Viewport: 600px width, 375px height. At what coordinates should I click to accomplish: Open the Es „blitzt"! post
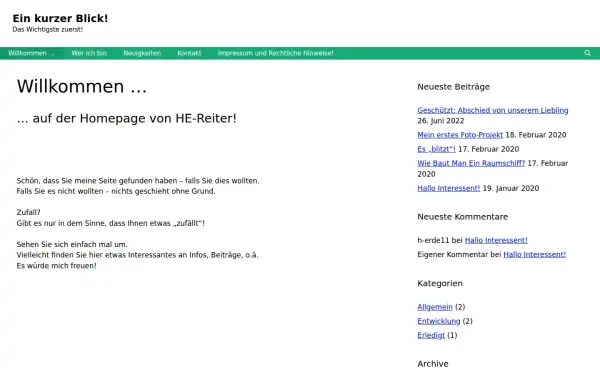coord(436,149)
